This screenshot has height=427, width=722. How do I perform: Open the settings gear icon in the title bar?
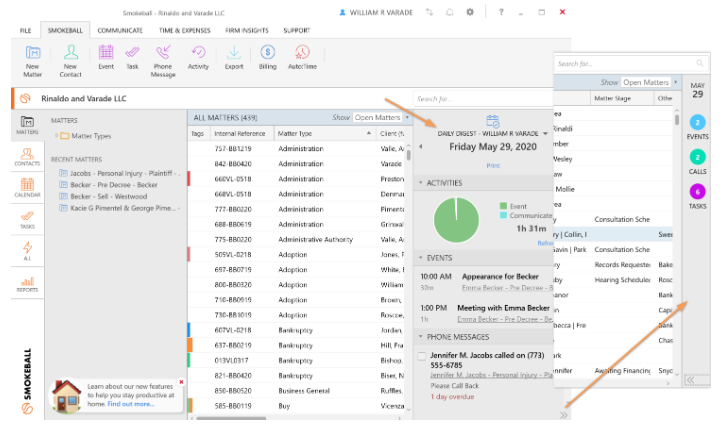(x=470, y=12)
